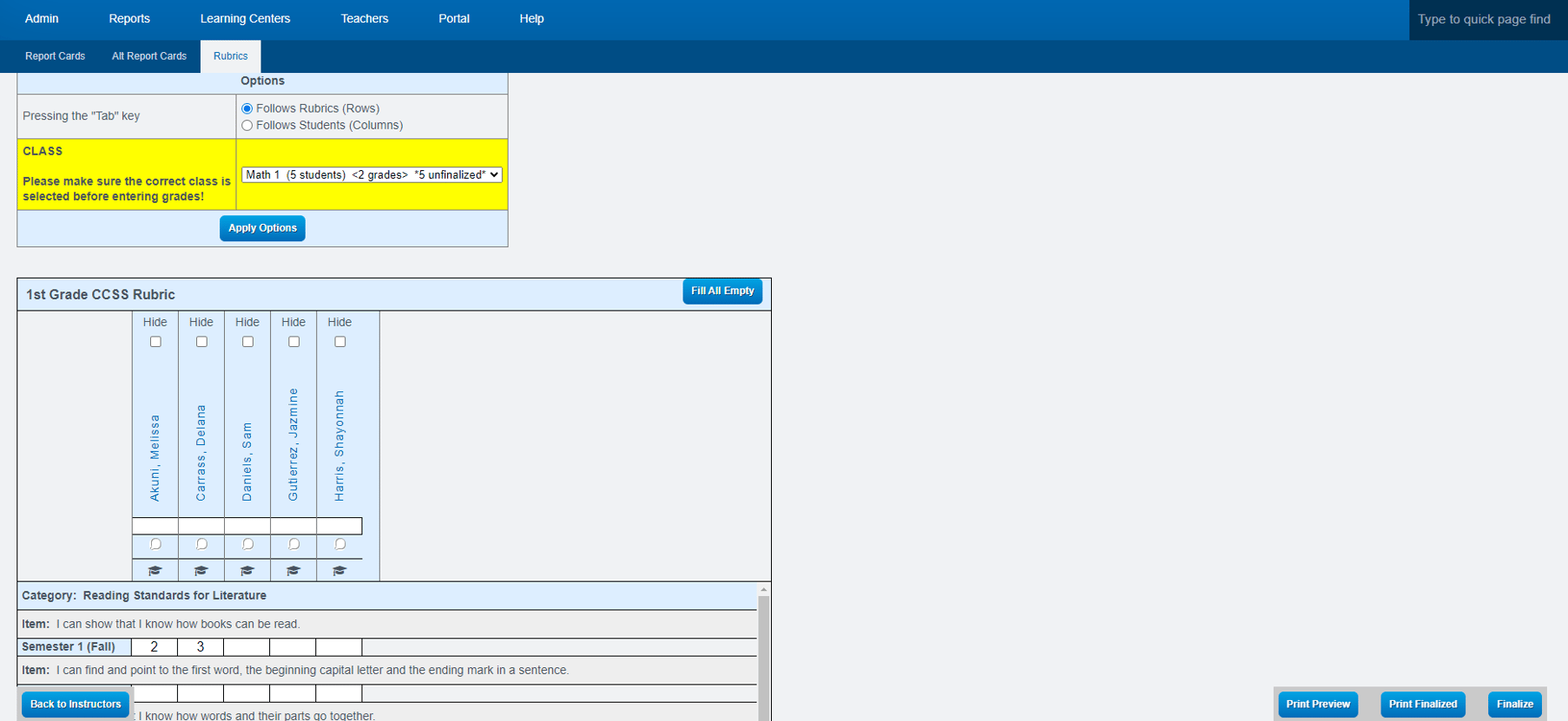Image resolution: width=1568 pixels, height=721 pixels.
Task: Switch to Alt Report Cards tab
Action: pos(149,56)
